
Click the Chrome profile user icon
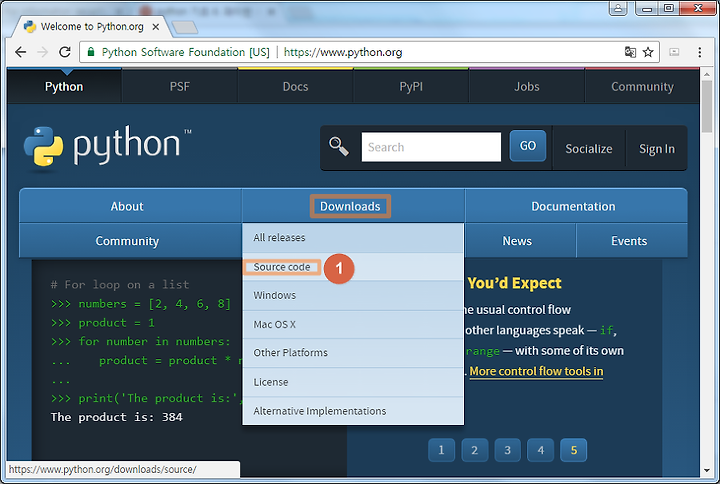(x=618, y=8)
